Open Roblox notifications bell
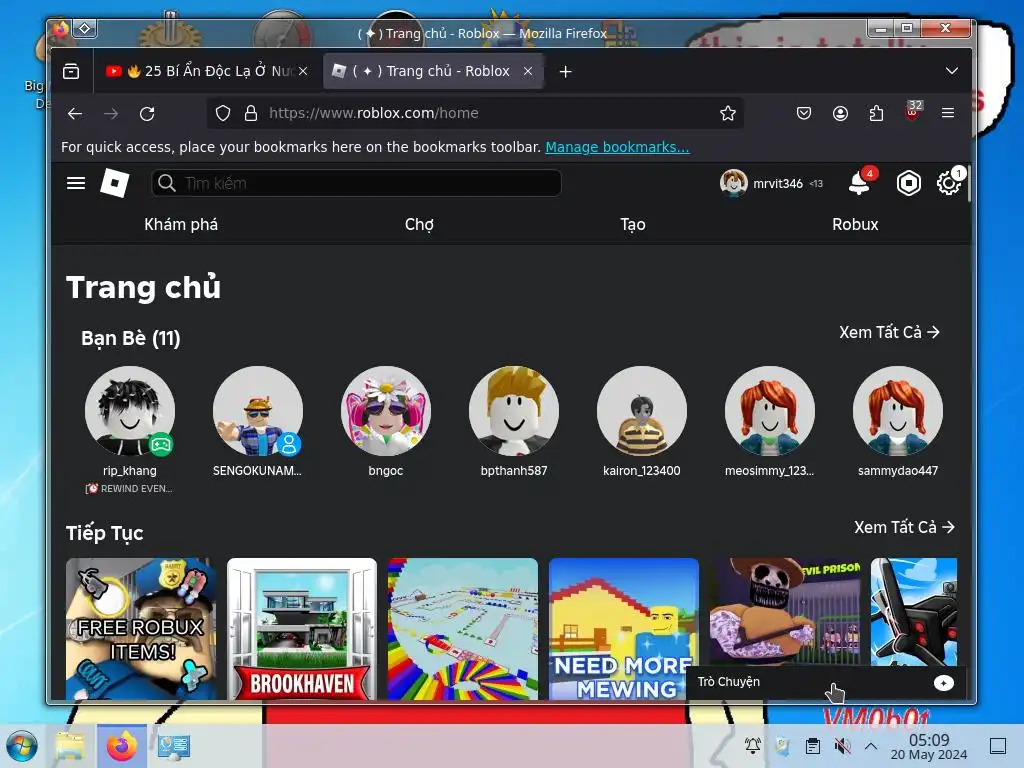 (x=858, y=184)
